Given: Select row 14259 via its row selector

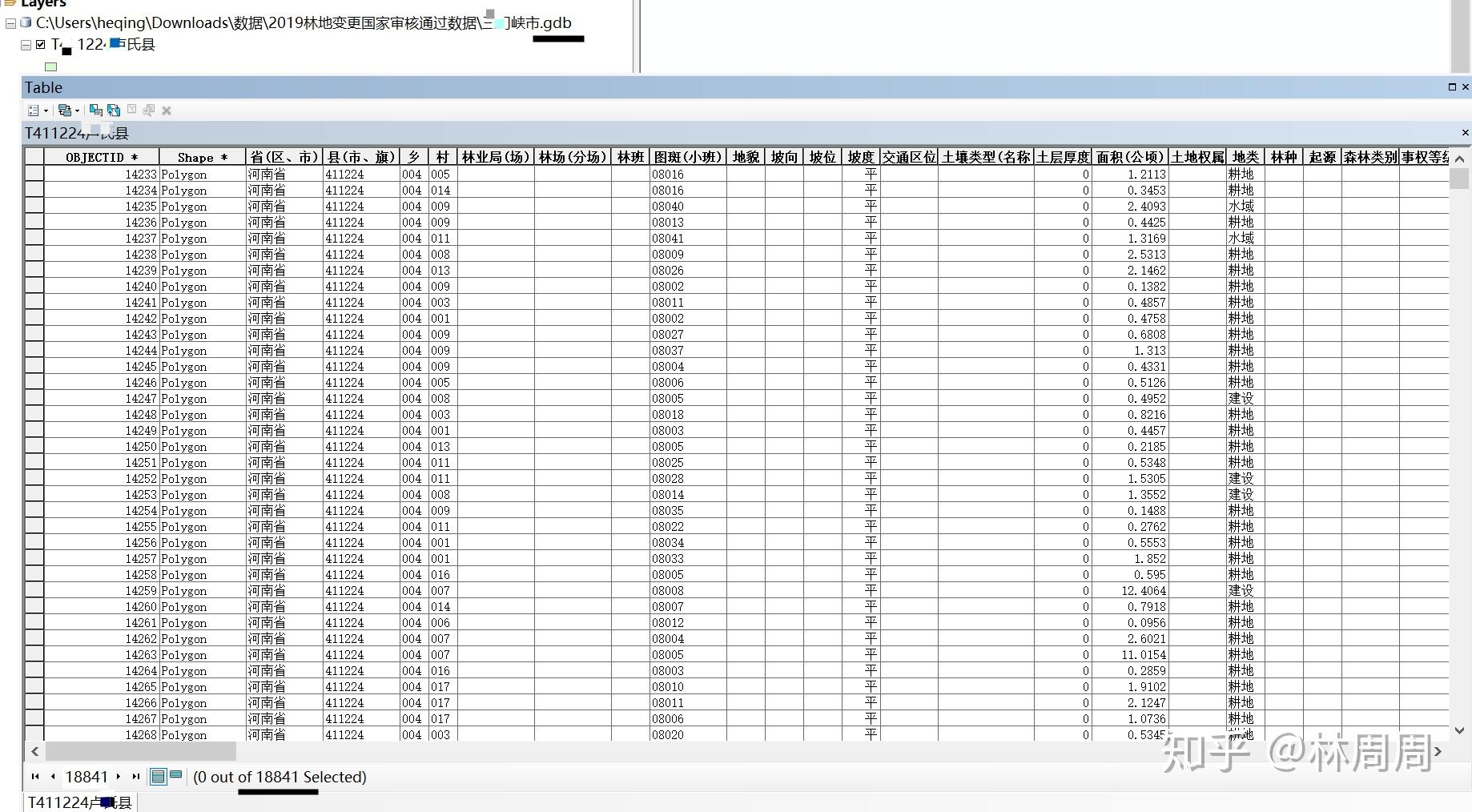Looking at the screenshot, I should coord(34,590).
